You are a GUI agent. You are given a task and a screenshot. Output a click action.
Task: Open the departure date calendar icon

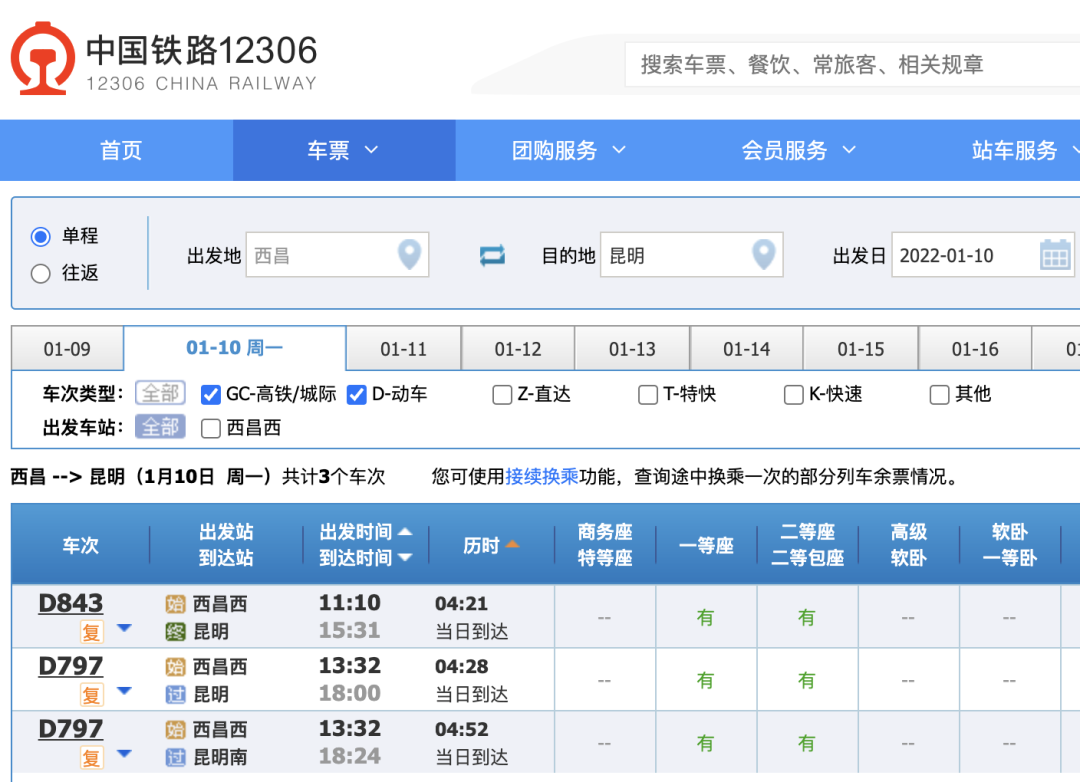click(1055, 254)
